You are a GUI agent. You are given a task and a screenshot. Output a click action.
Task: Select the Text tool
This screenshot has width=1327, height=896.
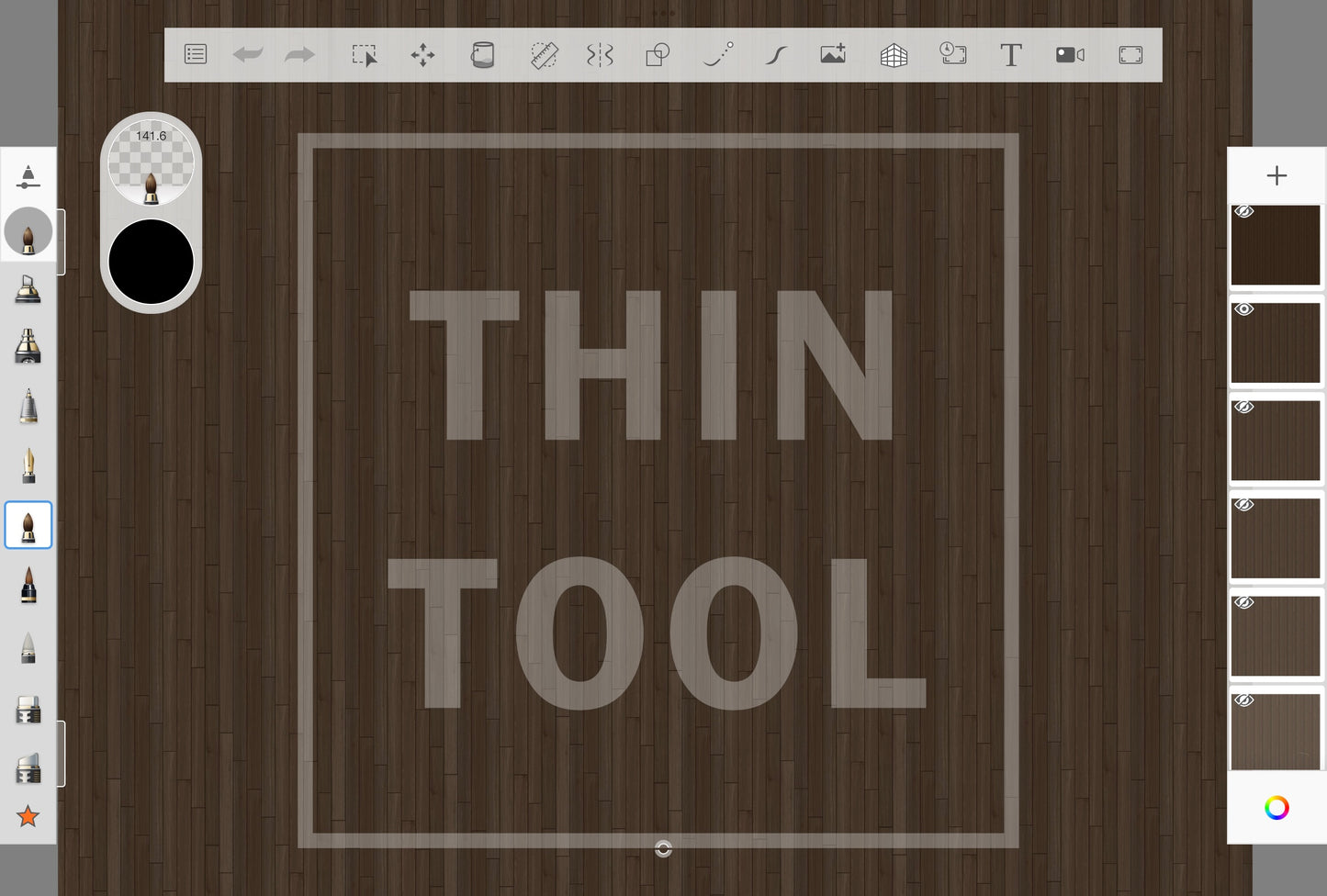(1011, 55)
